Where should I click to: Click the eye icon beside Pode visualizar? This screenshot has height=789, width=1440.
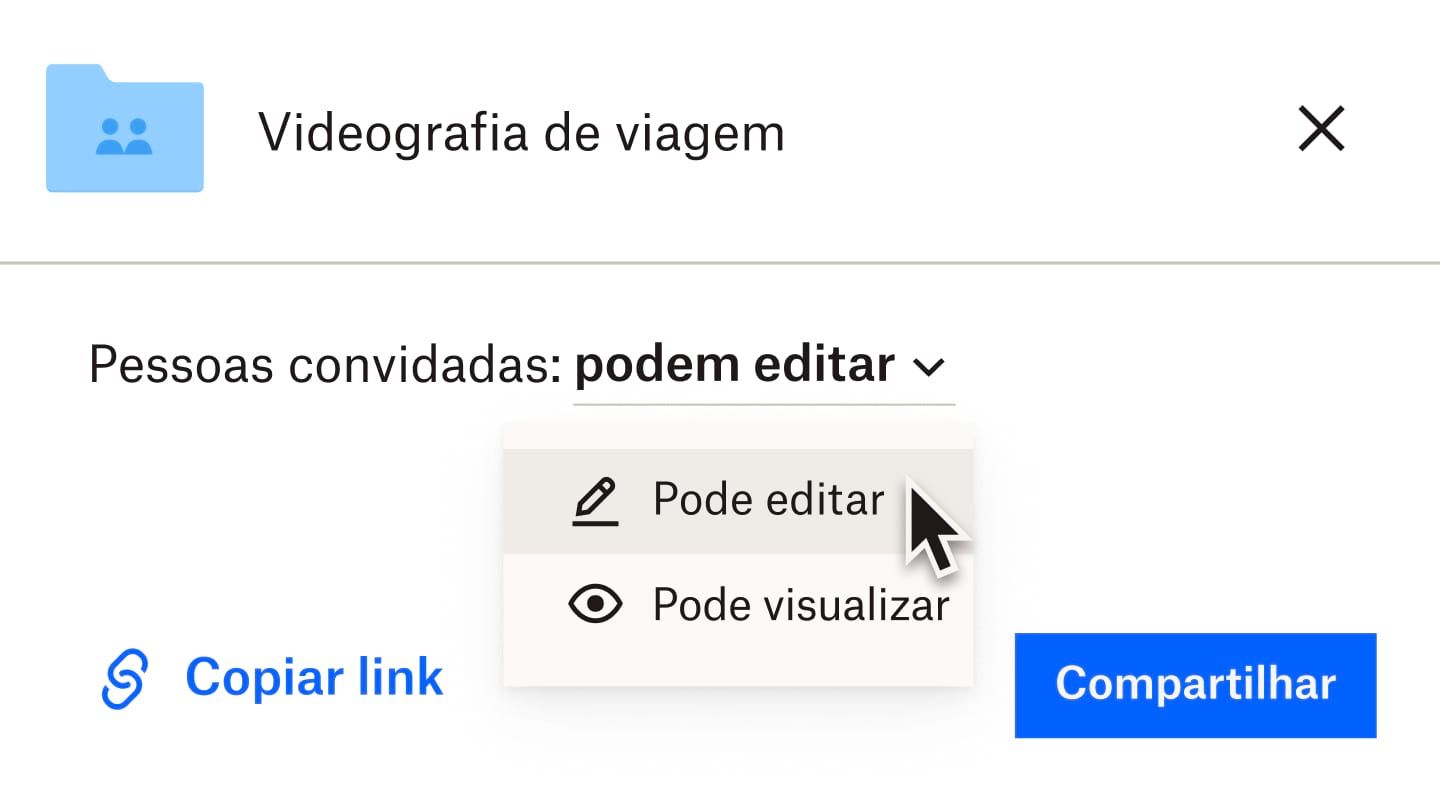(x=596, y=604)
